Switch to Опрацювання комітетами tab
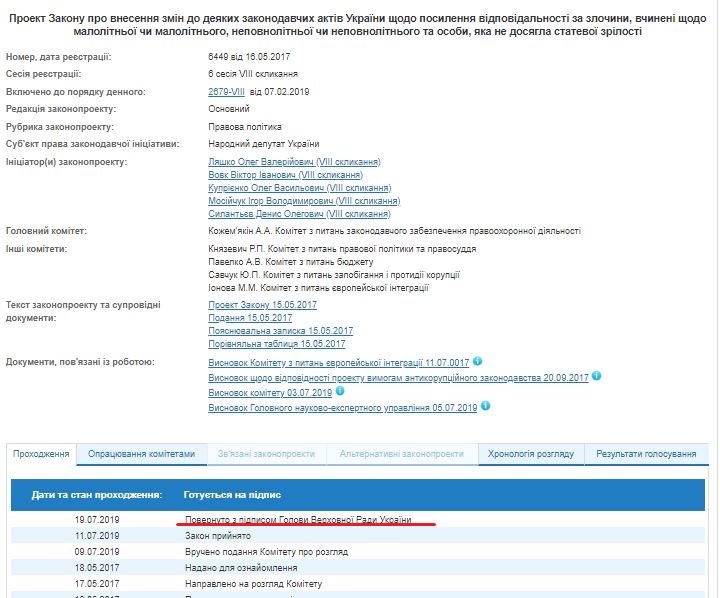720x598 pixels. tap(142, 454)
